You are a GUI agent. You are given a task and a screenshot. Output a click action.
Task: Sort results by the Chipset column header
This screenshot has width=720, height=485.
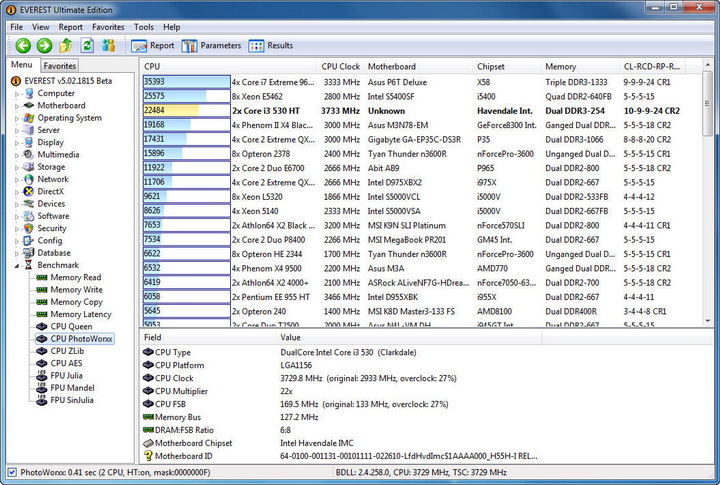(507, 67)
